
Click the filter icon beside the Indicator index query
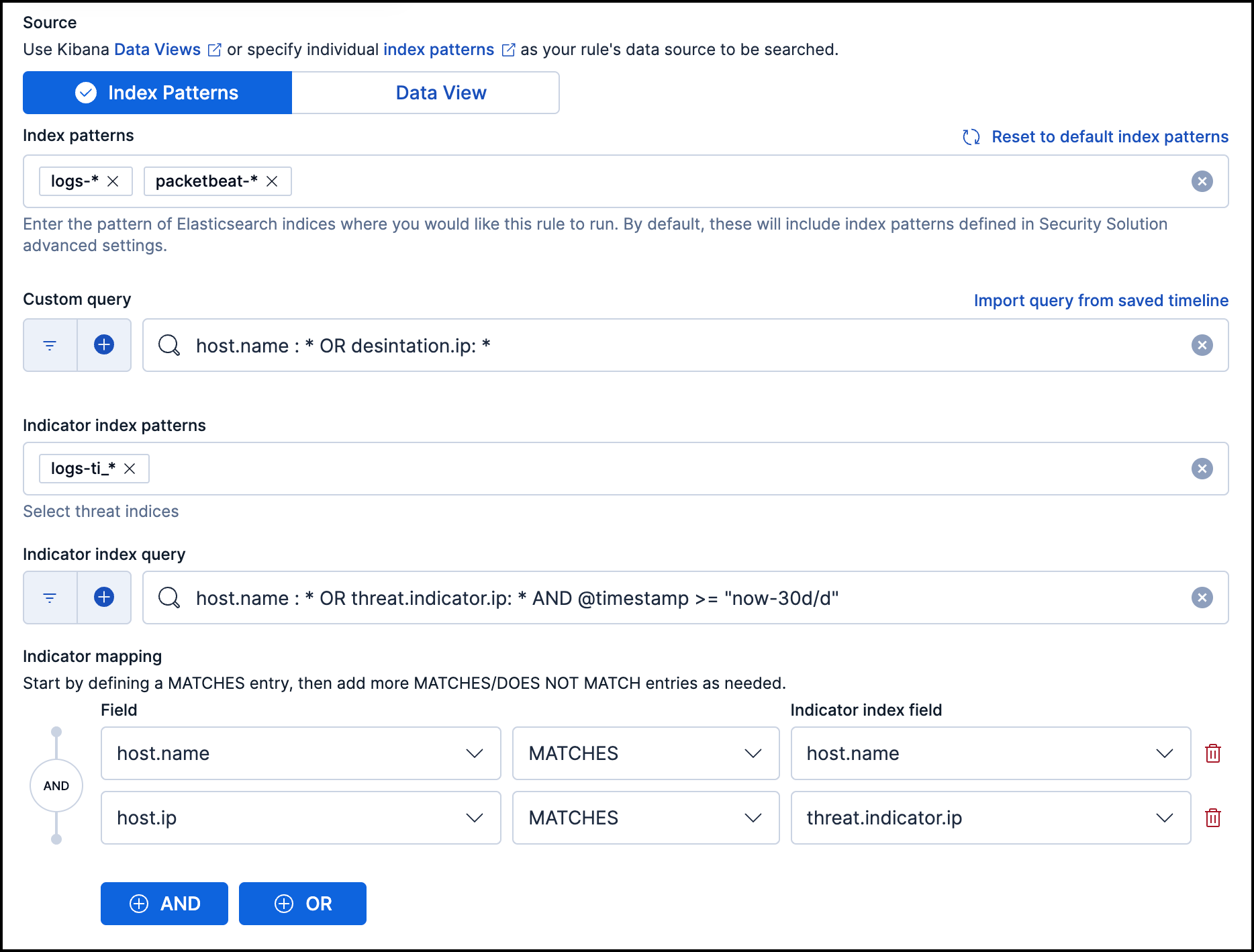pos(50,597)
